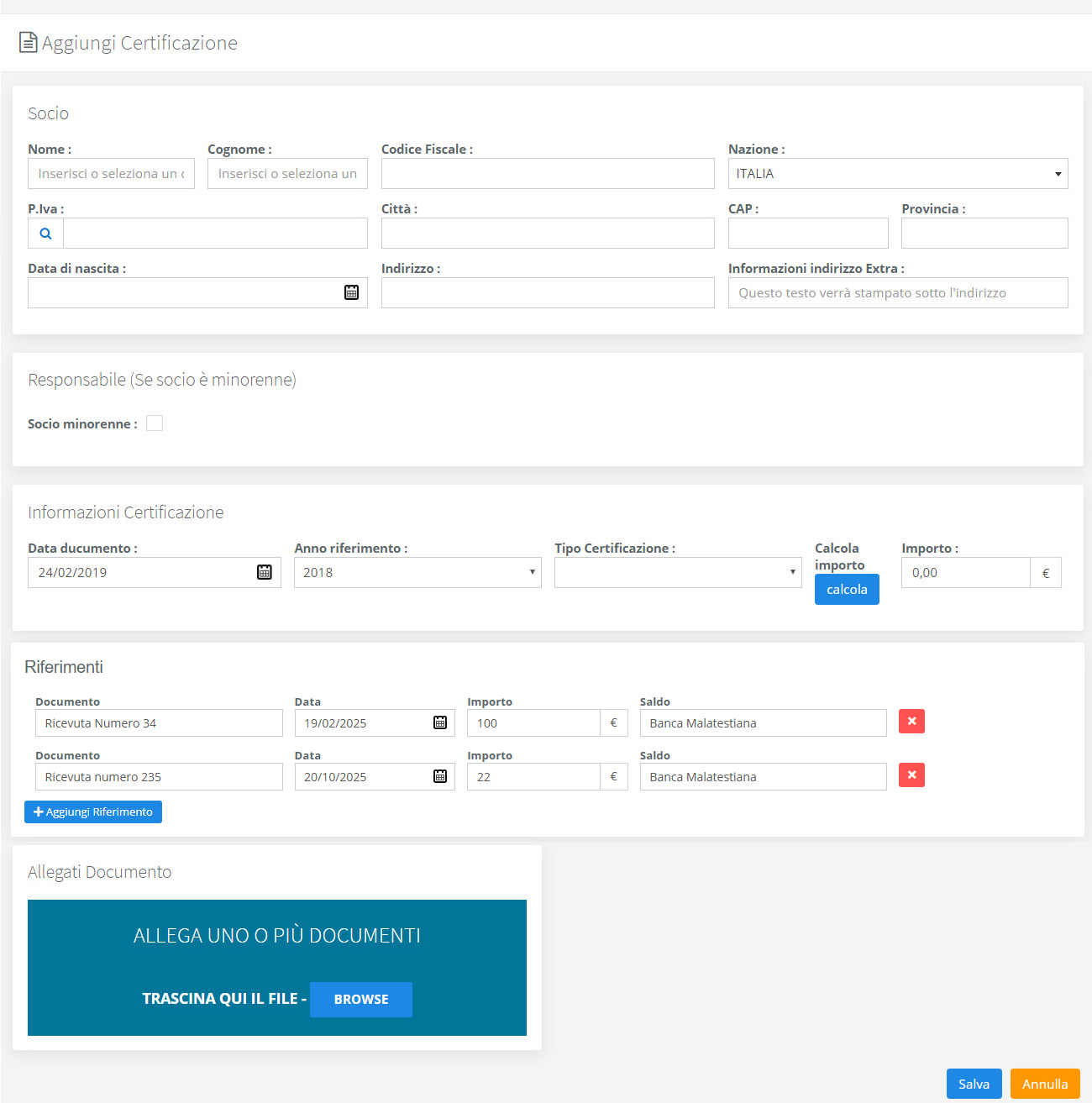This screenshot has height=1103, width=1092.
Task: Expand the Nazione dropdown showing ITALIA
Action: (x=897, y=174)
